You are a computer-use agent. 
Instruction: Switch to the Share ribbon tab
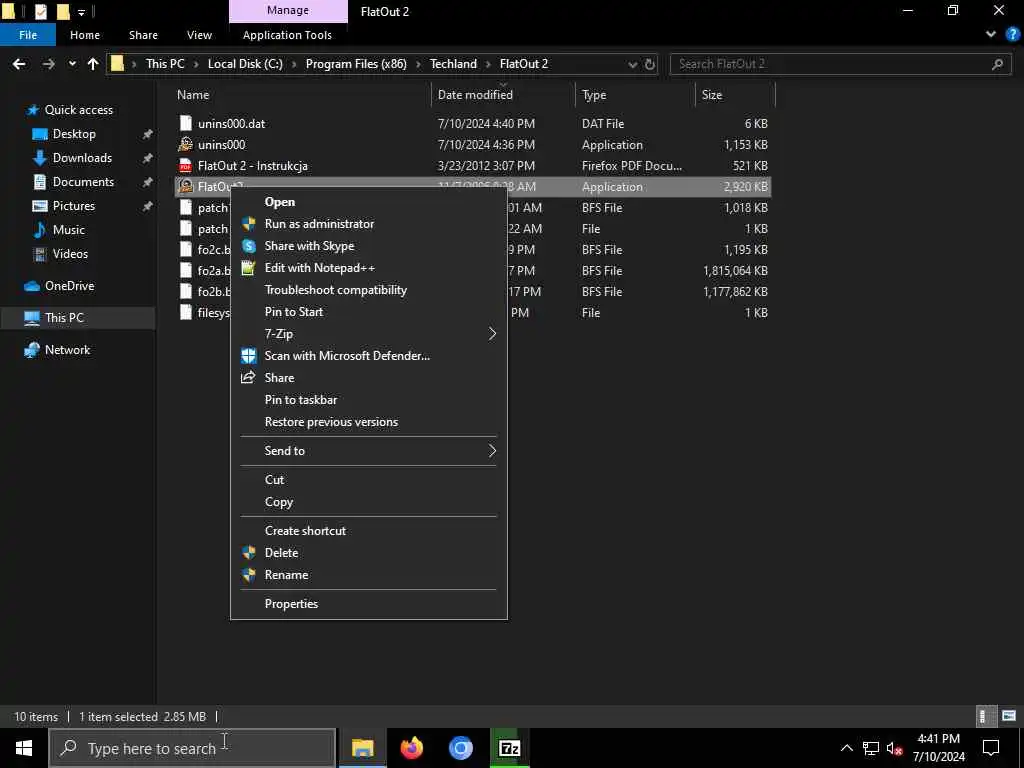click(143, 35)
